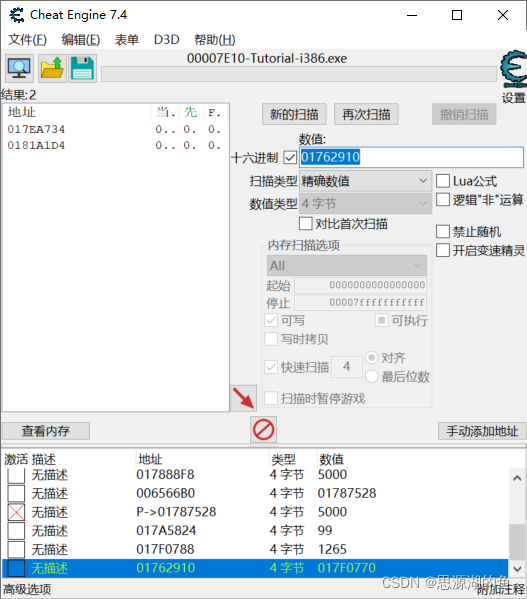Click the red arrow add-address icon
Screen dimensions: 527x599
click(243, 398)
